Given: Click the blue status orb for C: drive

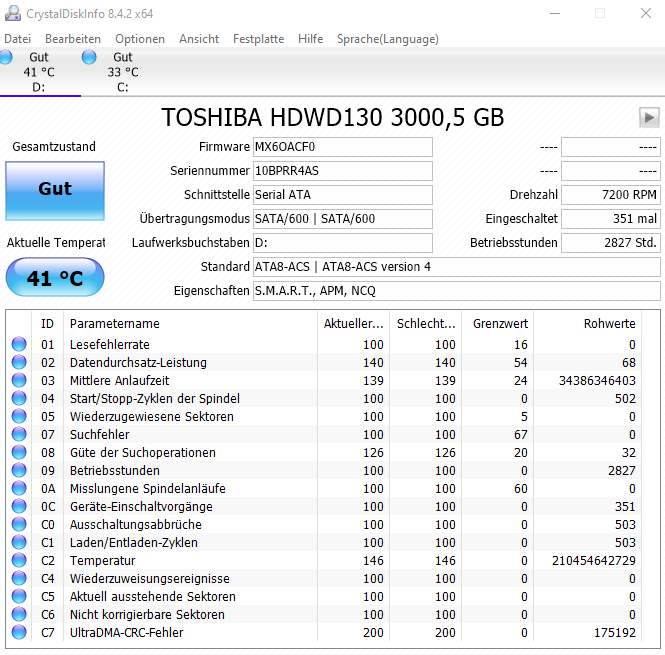Looking at the screenshot, I should pyautogui.click(x=89, y=57).
